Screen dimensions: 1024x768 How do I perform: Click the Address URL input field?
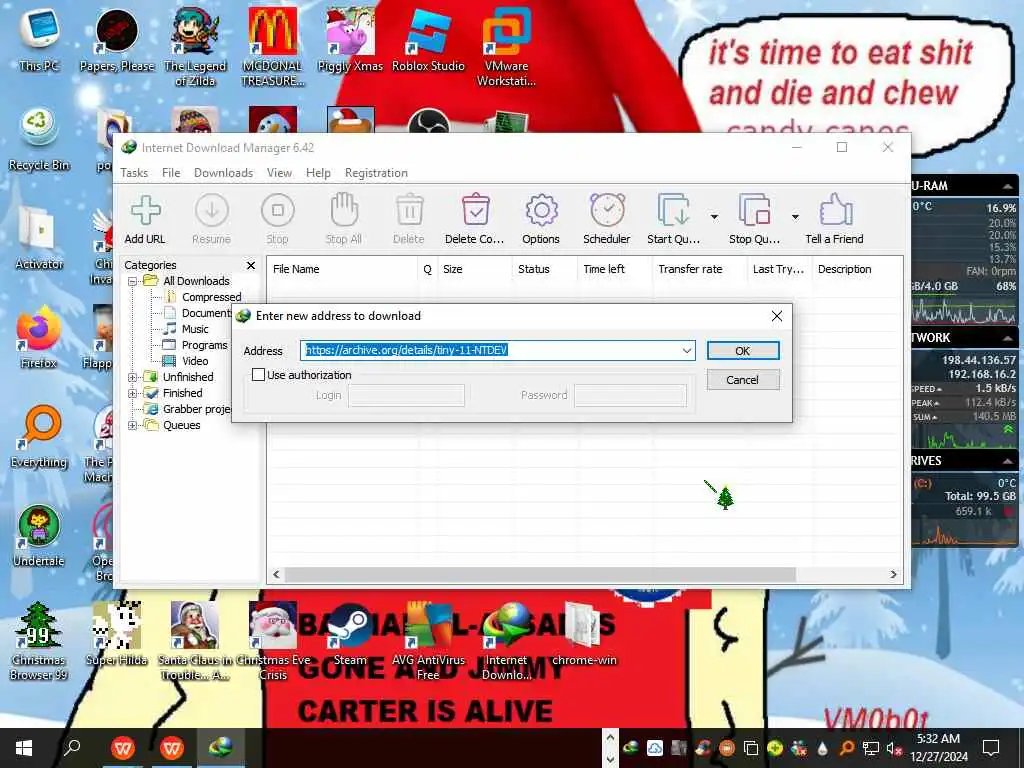498,351
